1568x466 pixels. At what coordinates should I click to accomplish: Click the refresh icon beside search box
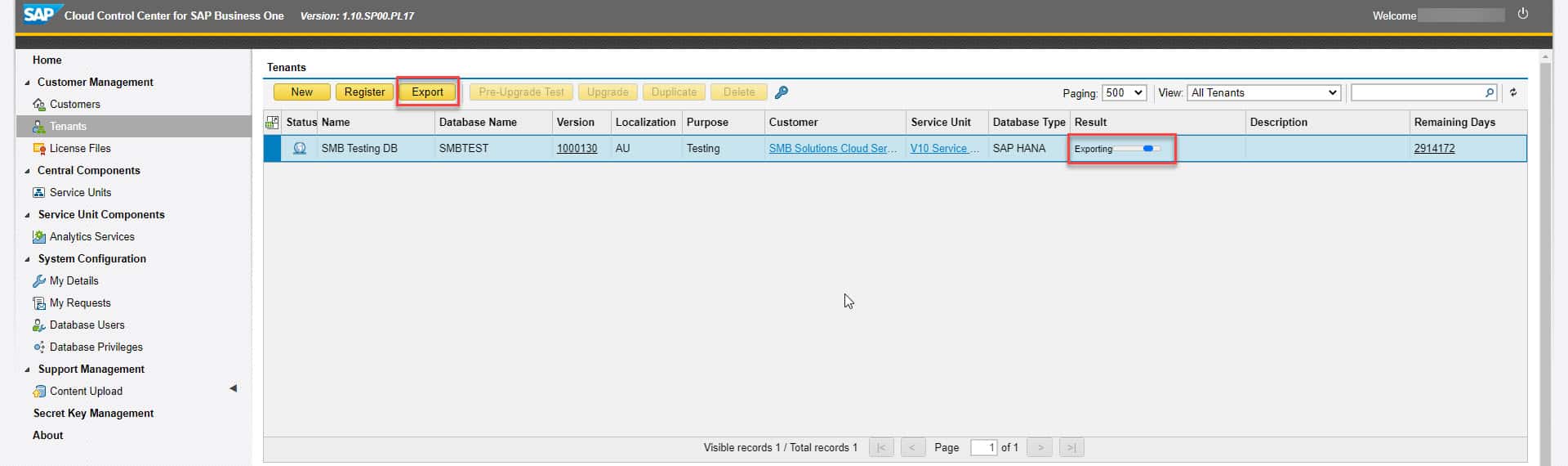(1513, 92)
